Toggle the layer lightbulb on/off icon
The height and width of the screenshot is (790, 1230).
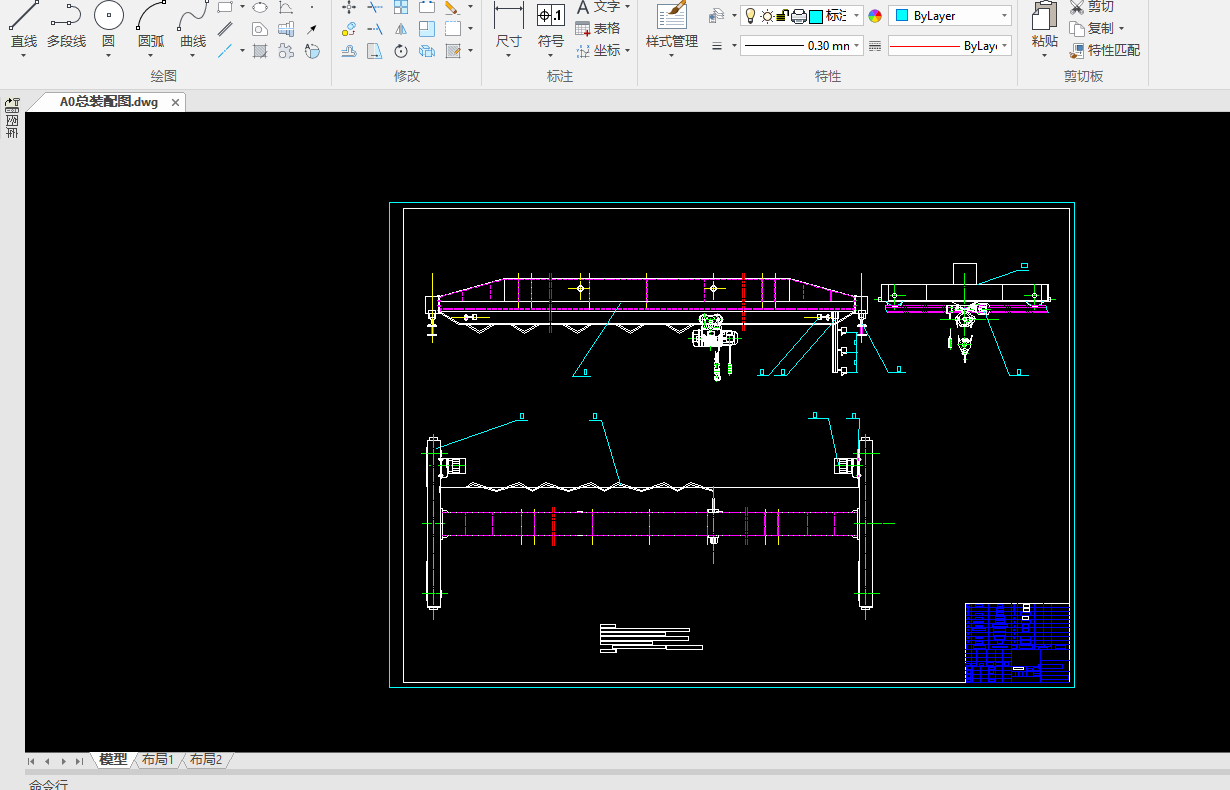[x=749, y=16]
